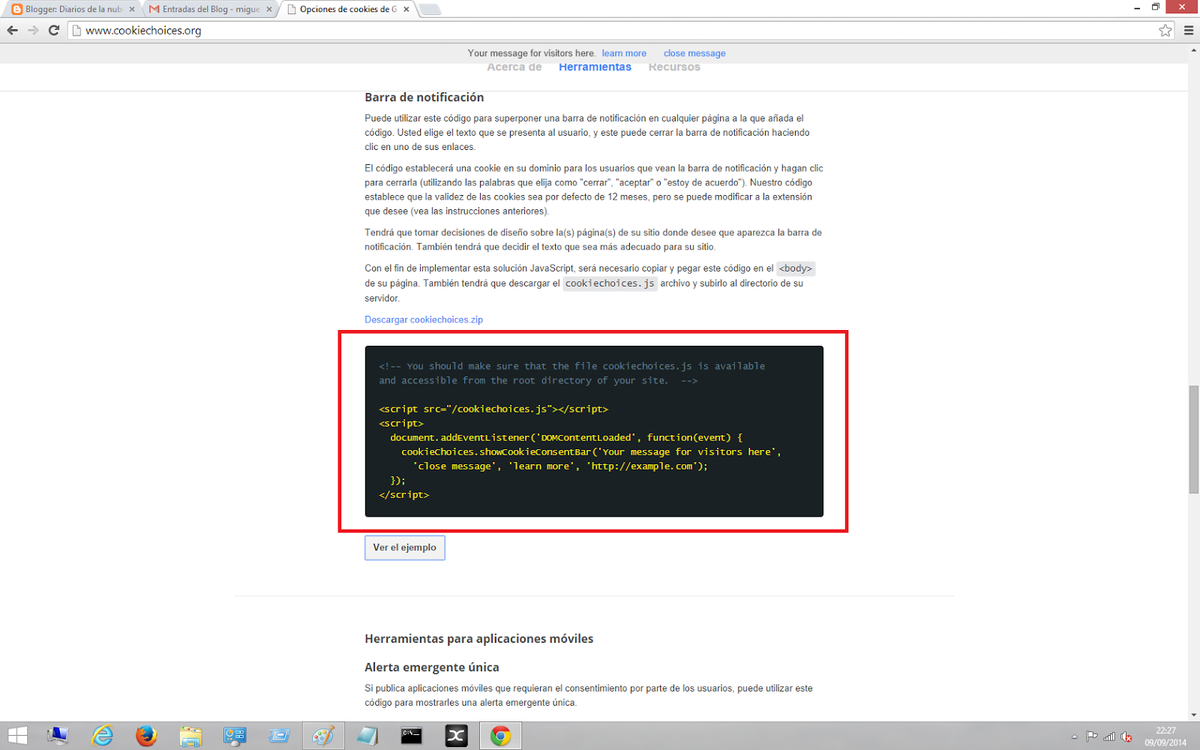Reload the page with the refresh icon
This screenshot has width=1200, height=750.
pyautogui.click(x=54, y=31)
